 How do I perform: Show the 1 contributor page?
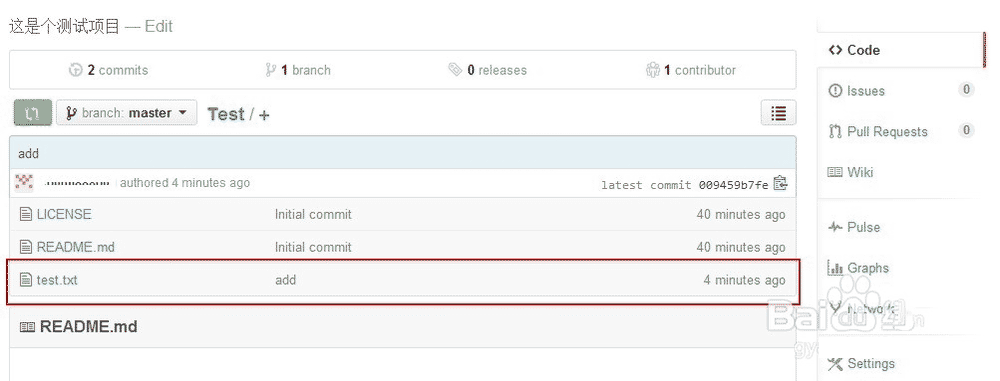[x=691, y=70]
